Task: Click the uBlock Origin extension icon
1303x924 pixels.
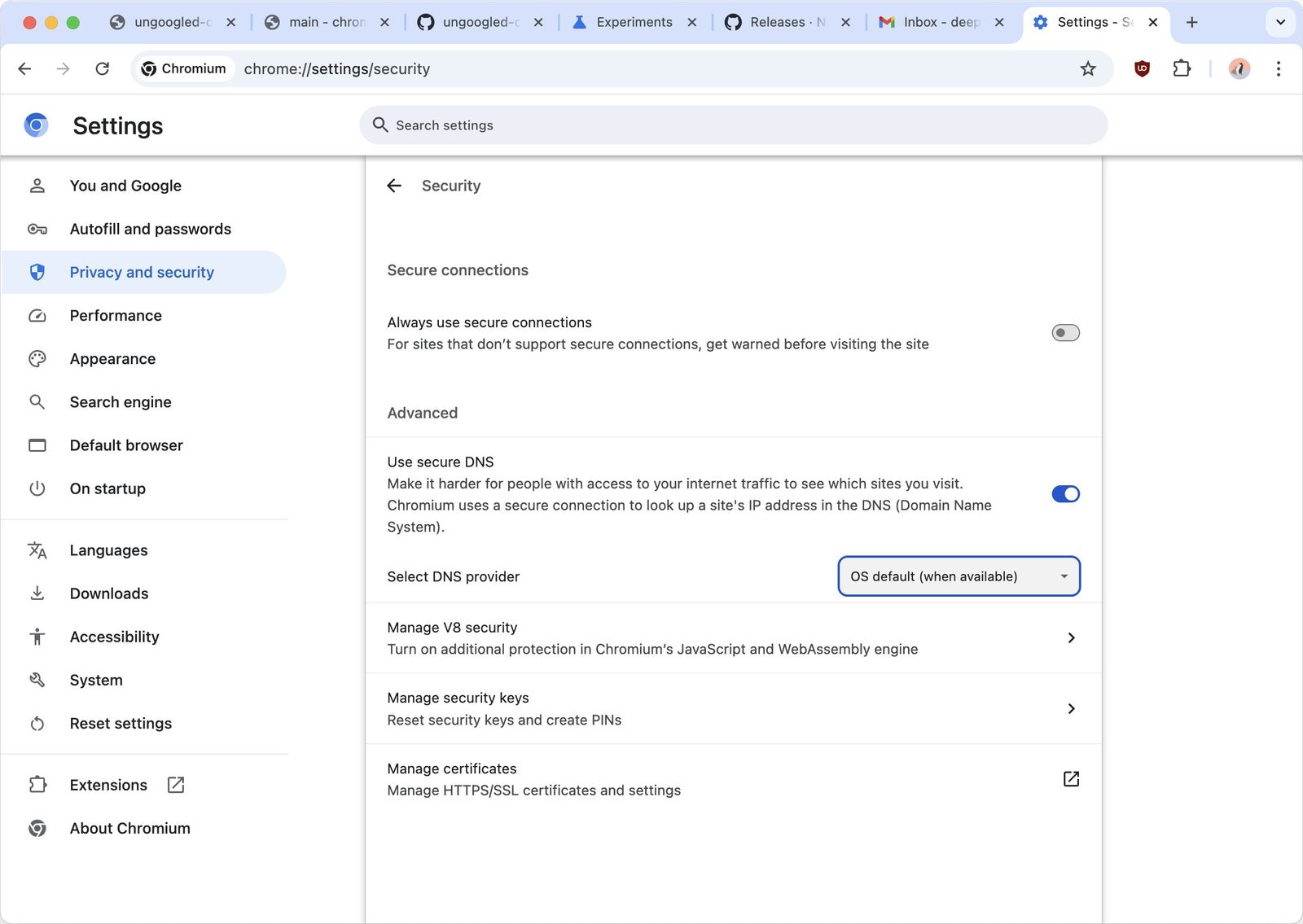Action: pos(1141,68)
